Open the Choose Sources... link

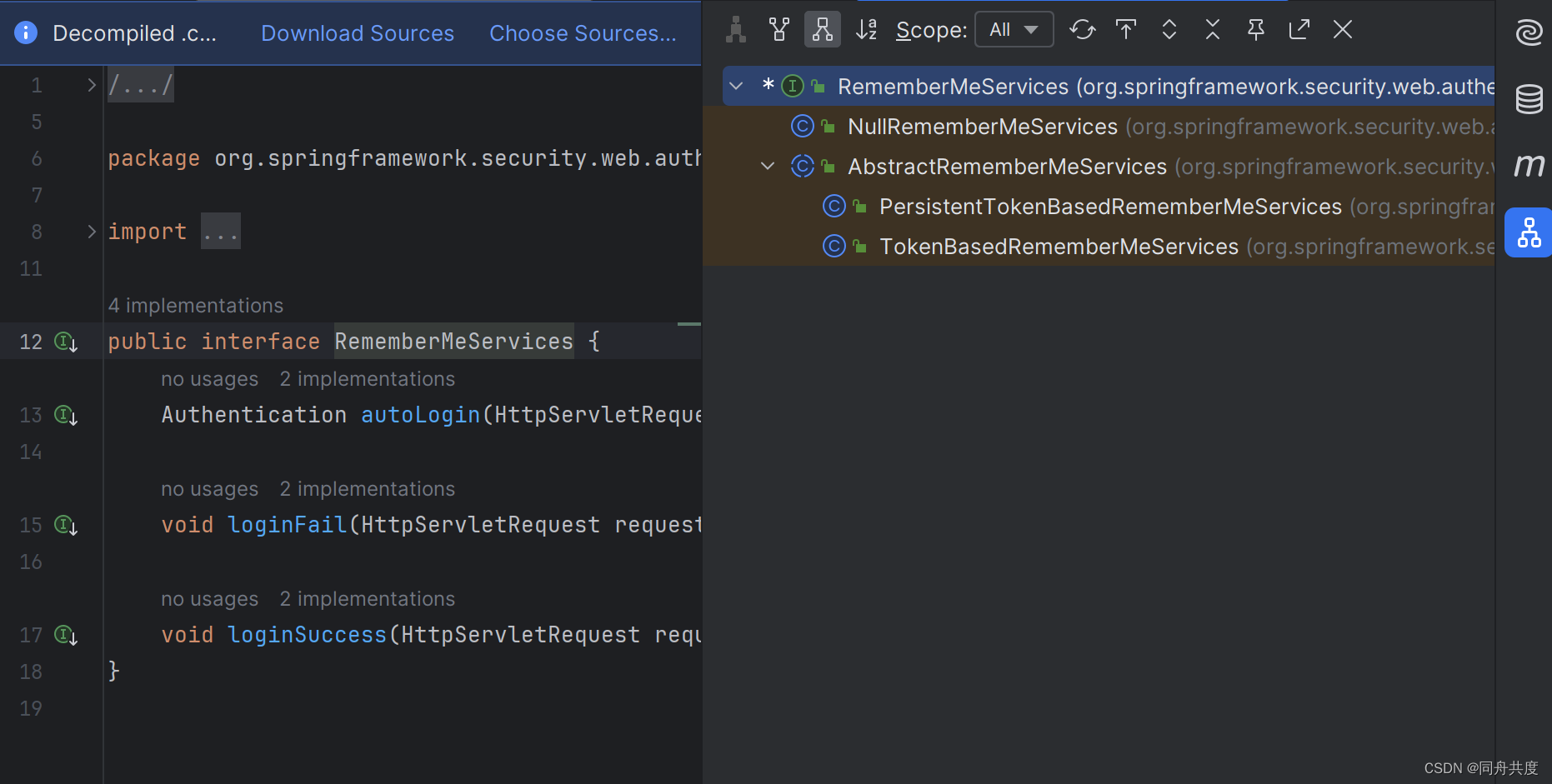click(583, 33)
